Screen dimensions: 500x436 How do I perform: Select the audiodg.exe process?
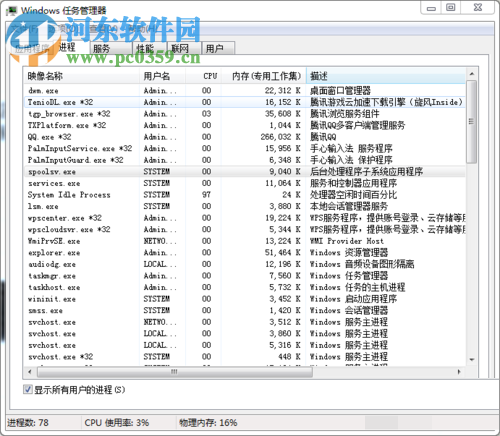(245, 264)
